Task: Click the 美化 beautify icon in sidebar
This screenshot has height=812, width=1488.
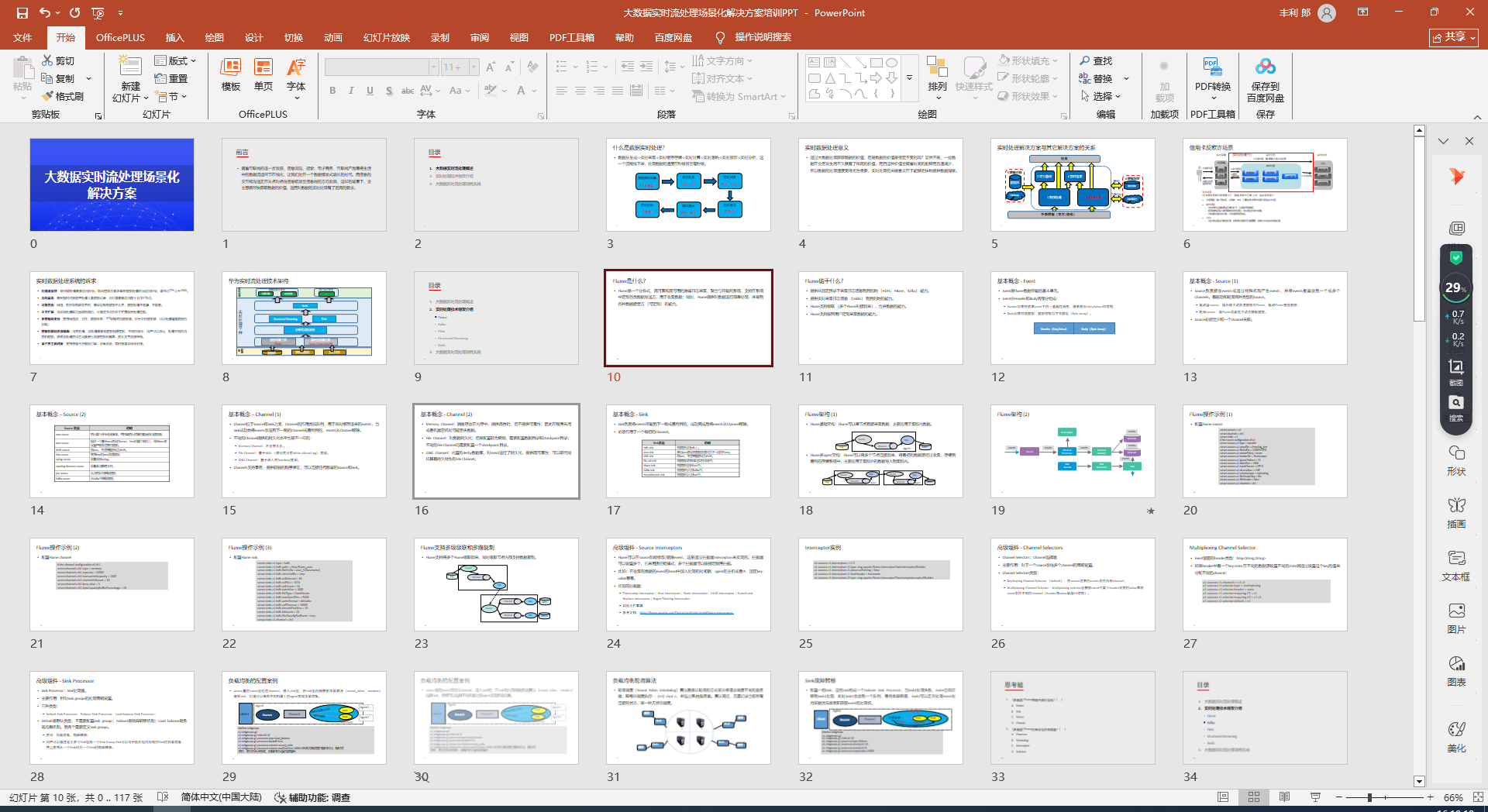Action: click(1456, 737)
